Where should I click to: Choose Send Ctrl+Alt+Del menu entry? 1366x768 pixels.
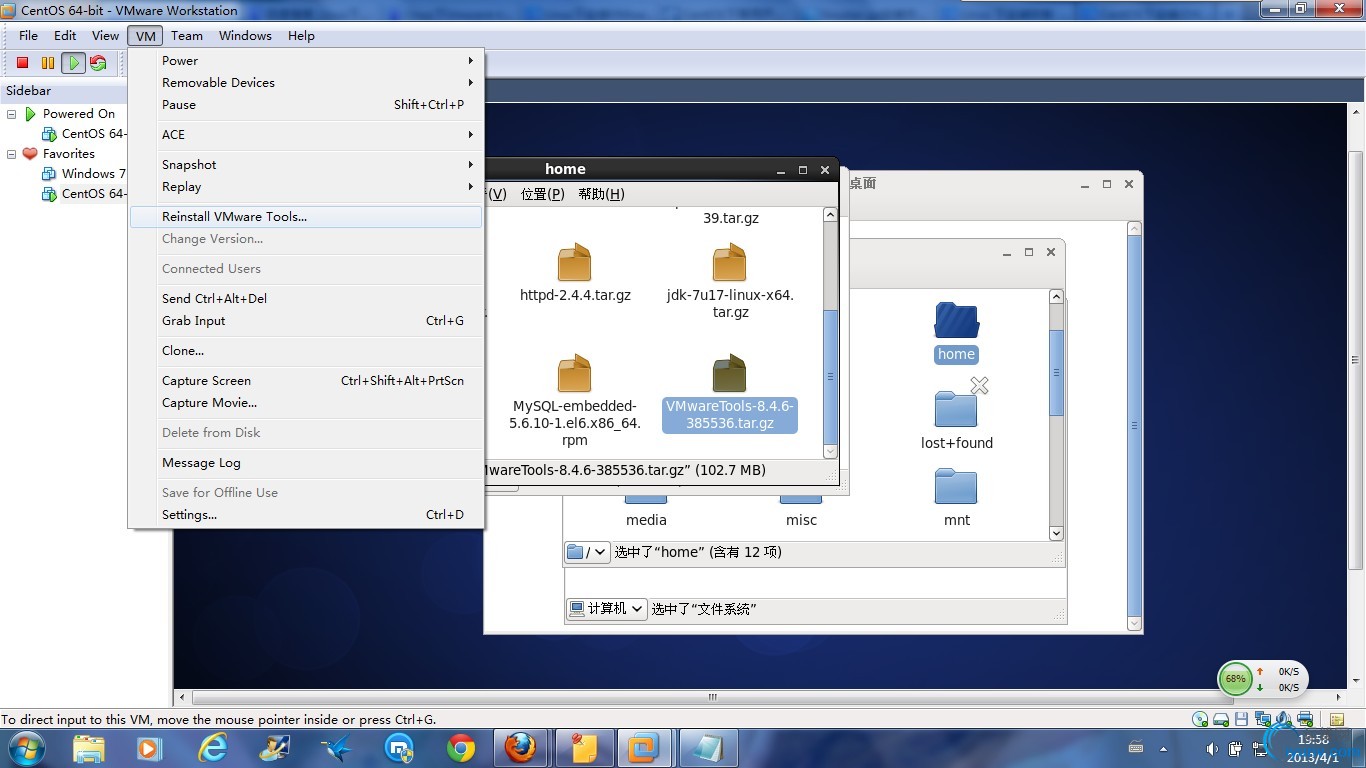pyautogui.click(x=306, y=298)
